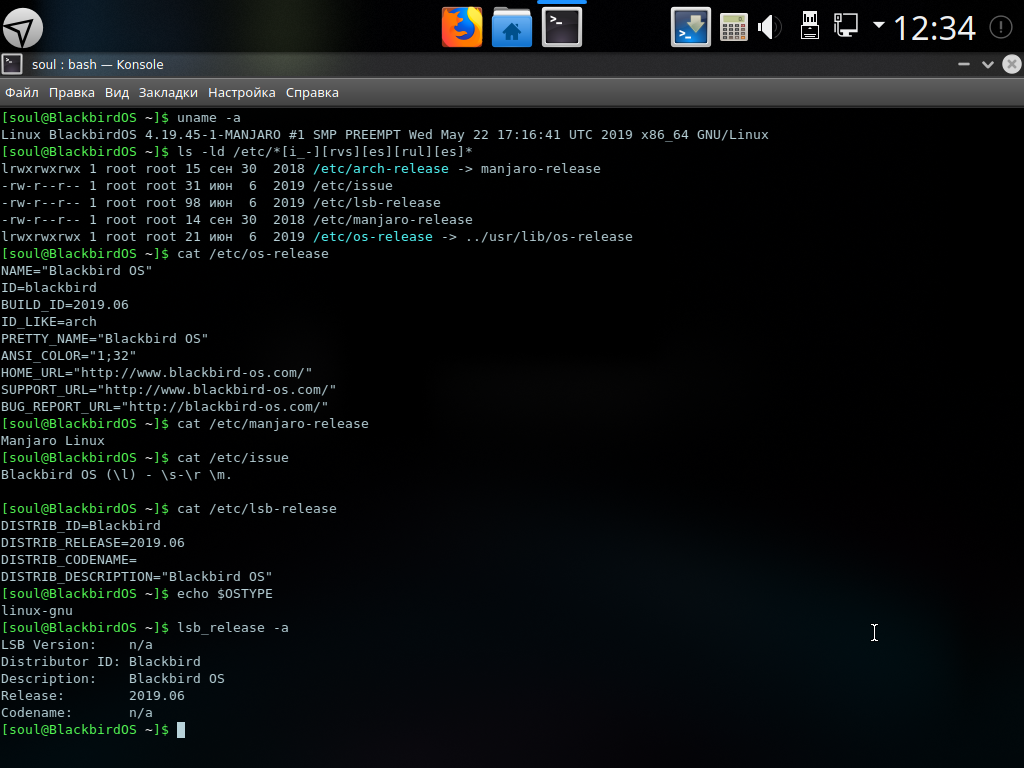Click the "cat /etc/os-release" command

253,253
